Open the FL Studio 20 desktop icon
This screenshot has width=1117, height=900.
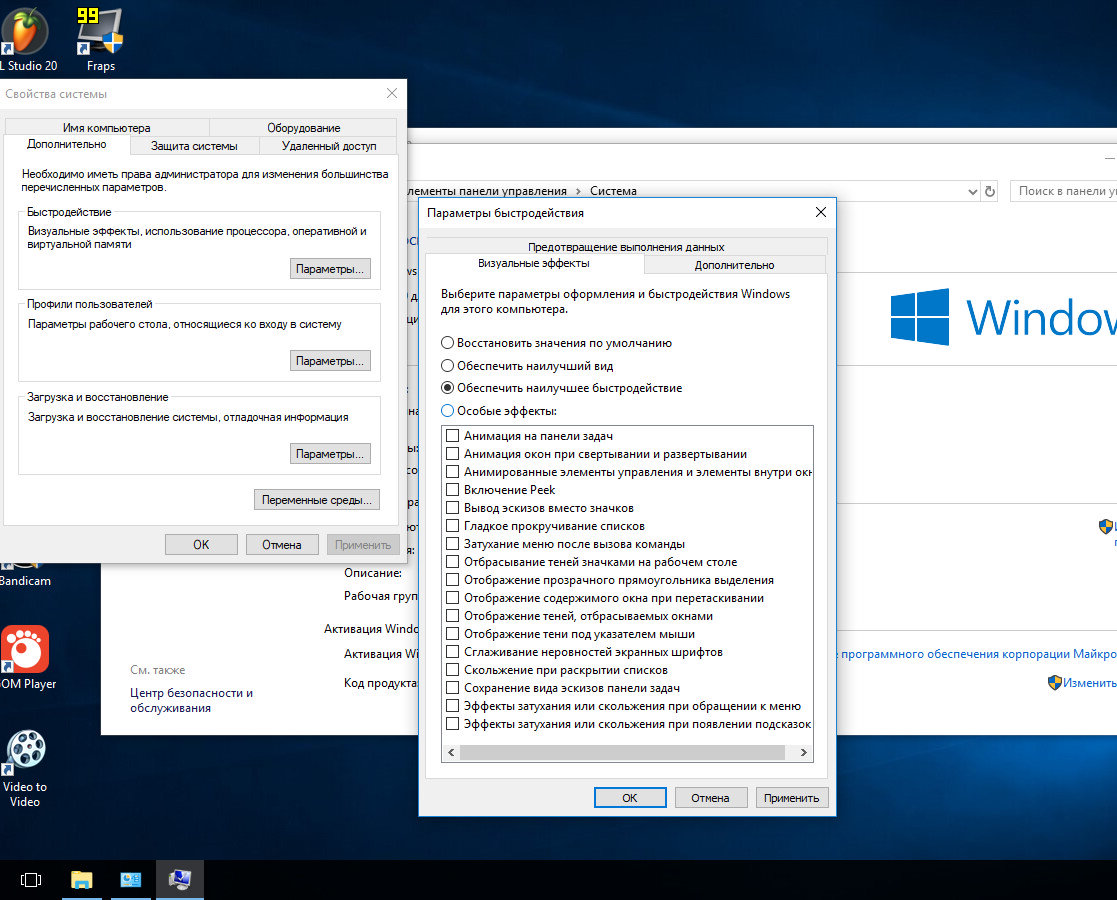click(x=27, y=39)
